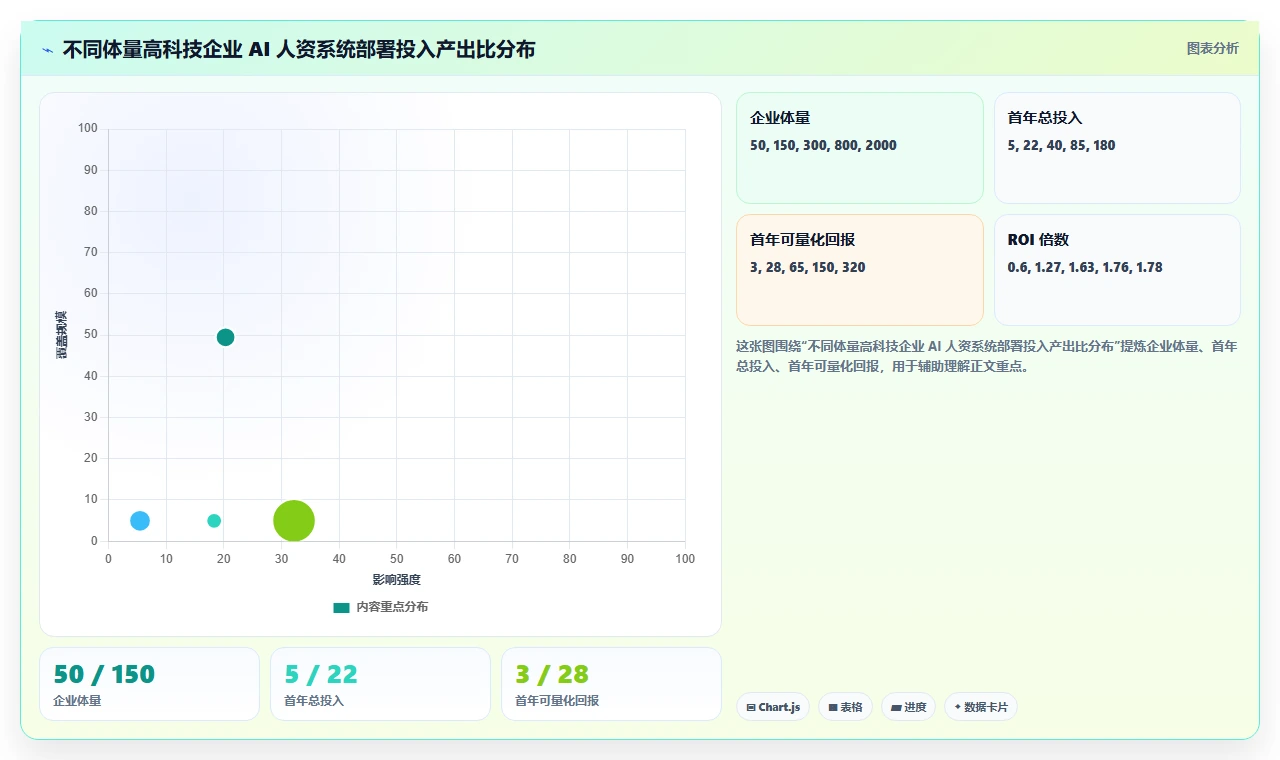Click values 50, 150, 300, 800, 2000
The image size is (1280, 760).
click(x=823, y=145)
